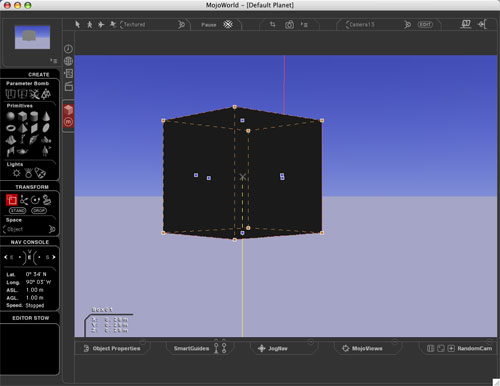Select the airplane fly navigation mode

[x=101, y=24]
